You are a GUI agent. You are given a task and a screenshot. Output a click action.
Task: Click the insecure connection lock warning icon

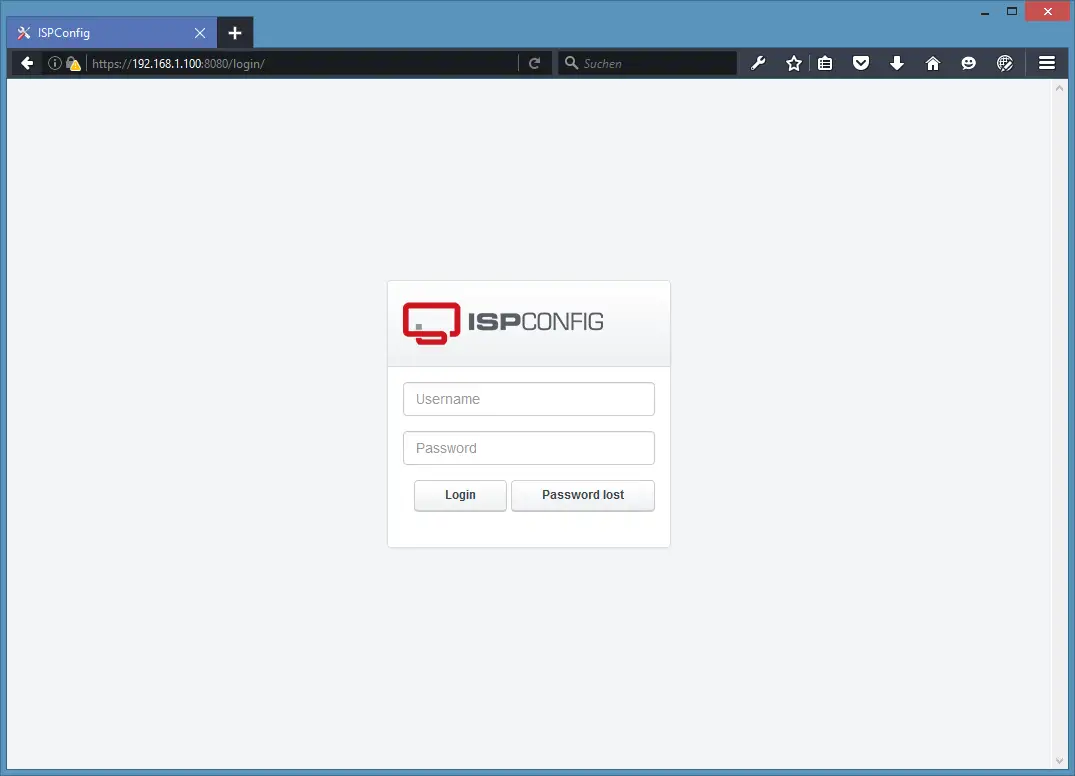pos(73,64)
